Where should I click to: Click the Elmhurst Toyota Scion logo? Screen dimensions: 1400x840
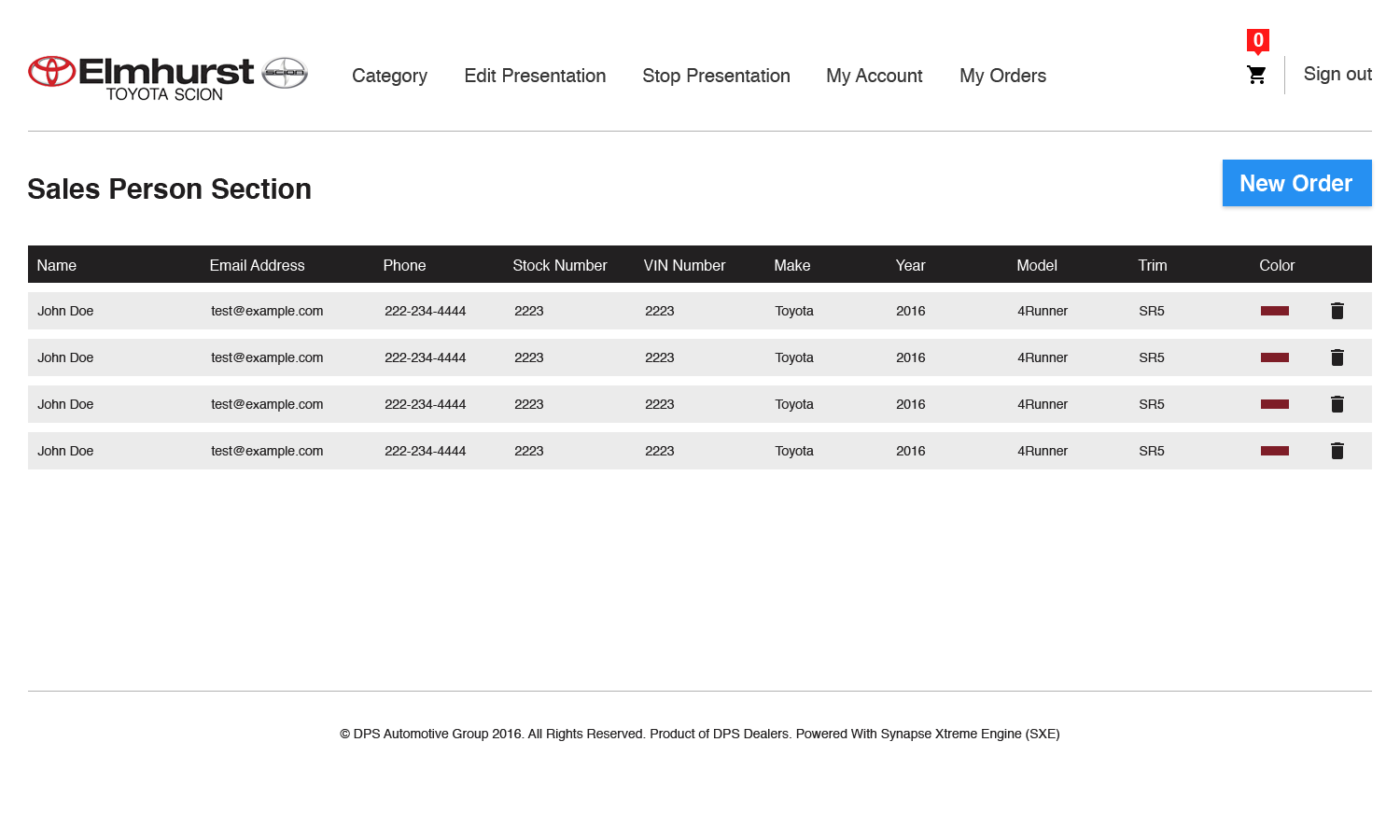click(x=168, y=77)
